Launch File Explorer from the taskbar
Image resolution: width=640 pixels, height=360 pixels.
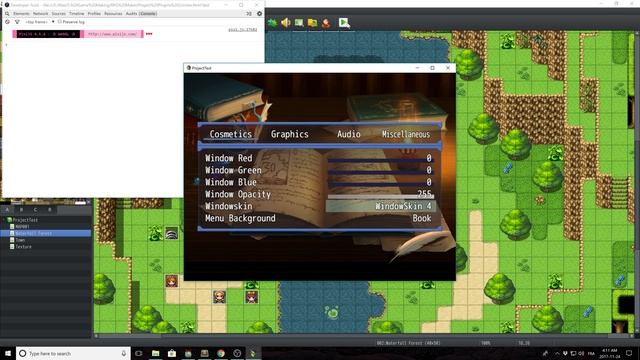(x=156, y=353)
